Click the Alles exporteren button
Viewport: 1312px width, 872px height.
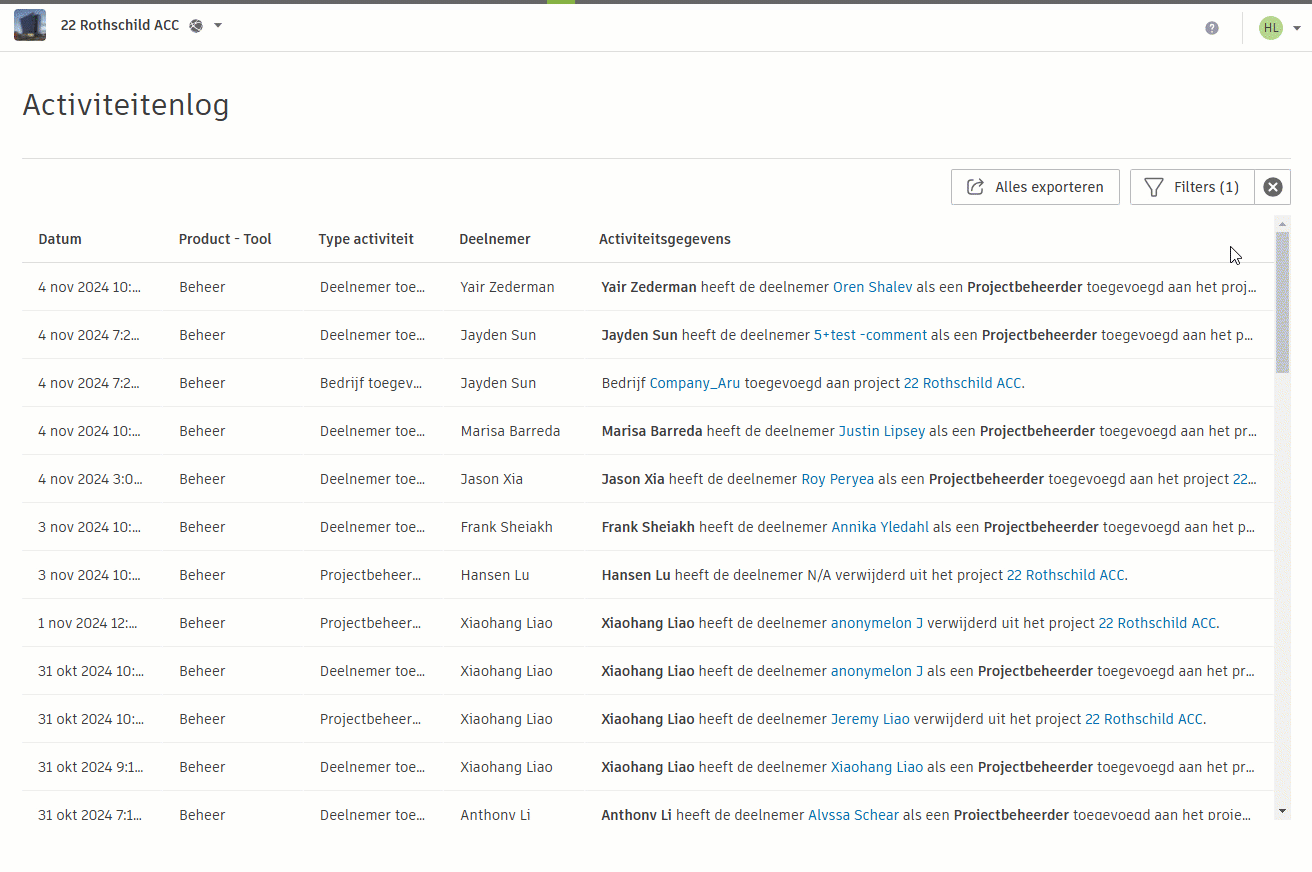pos(1035,187)
